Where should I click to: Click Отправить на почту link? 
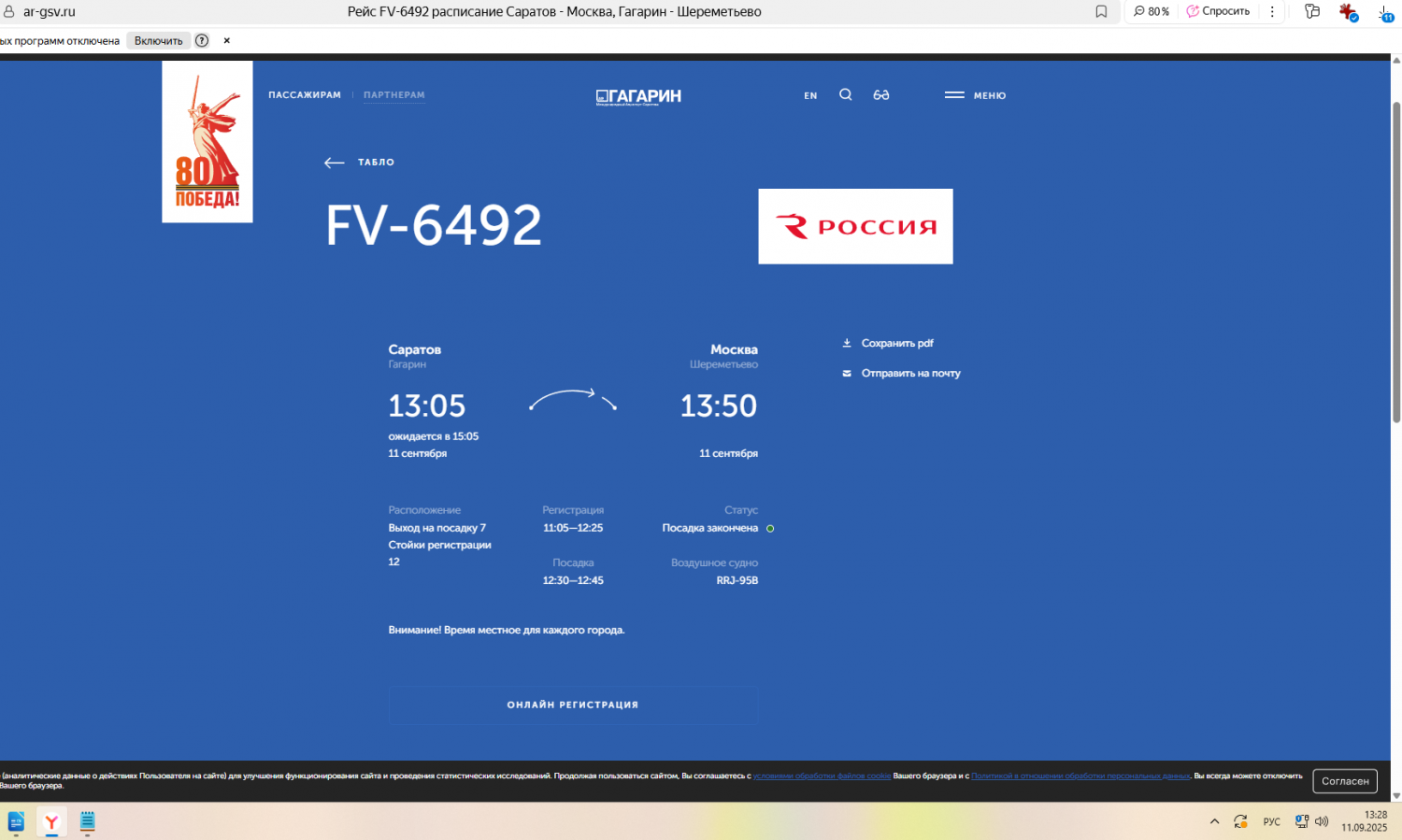pos(911,374)
